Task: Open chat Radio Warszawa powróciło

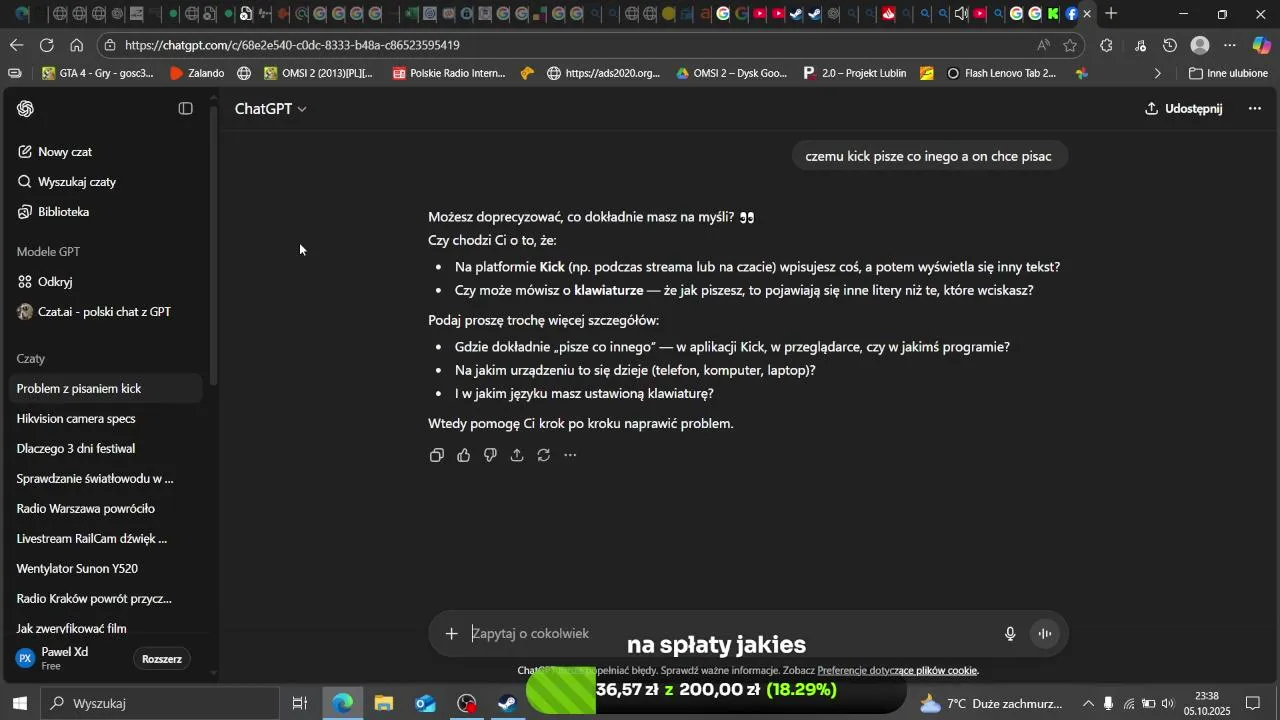Action: (x=105, y=509)
